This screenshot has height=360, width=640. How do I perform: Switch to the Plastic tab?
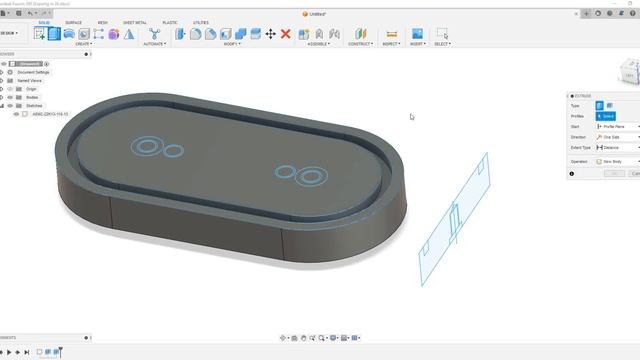coord(170,22)
